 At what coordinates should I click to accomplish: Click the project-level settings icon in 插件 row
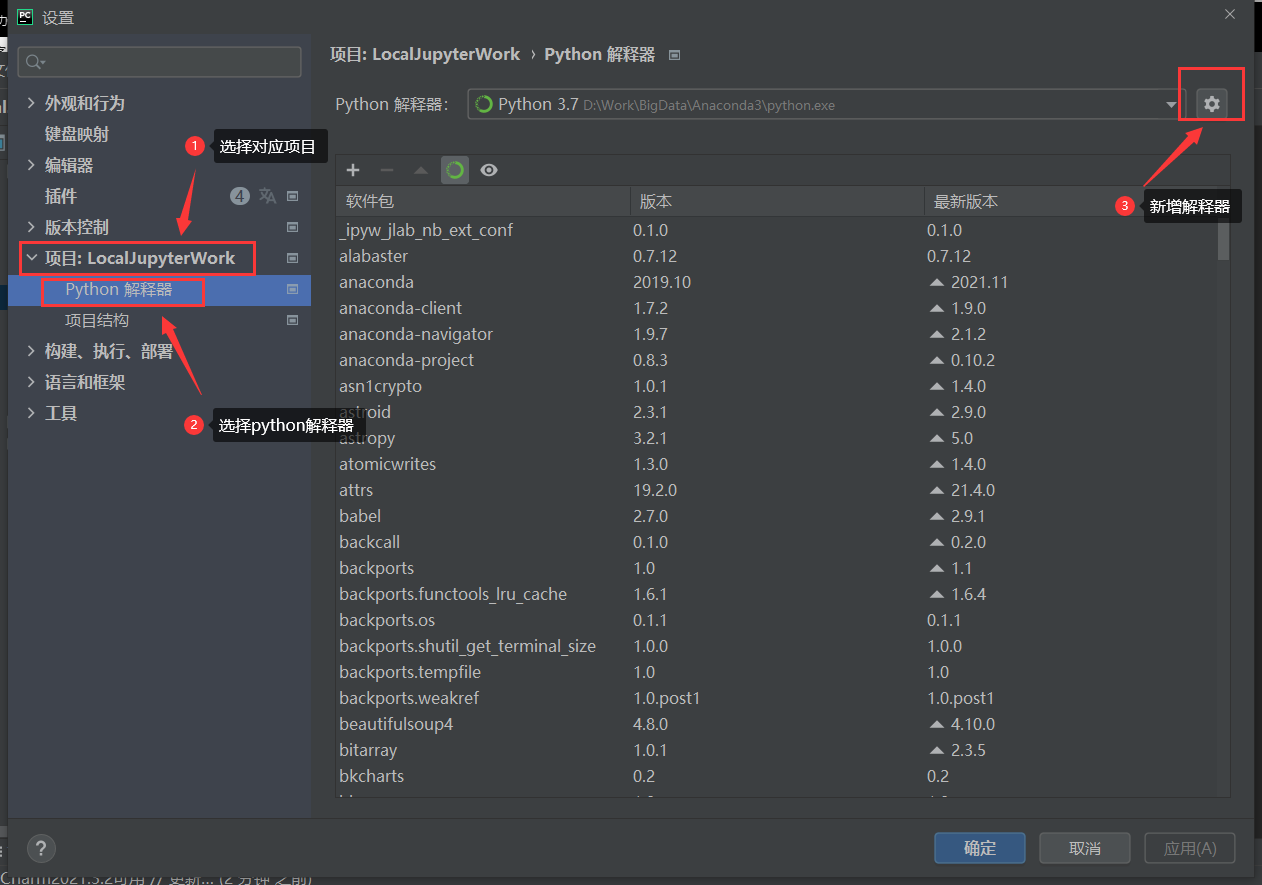click(293, 196)
